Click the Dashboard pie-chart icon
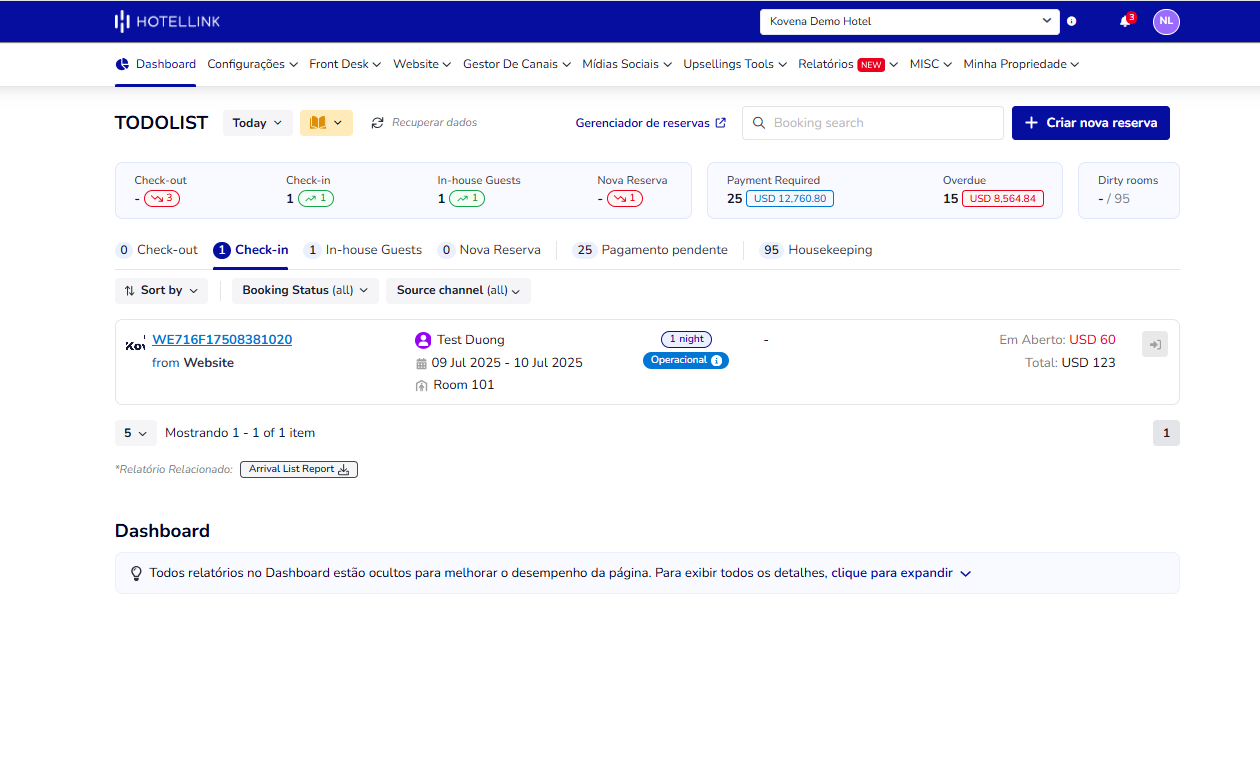The width and height of the screenshot is (1260, 776). tap(122, 64)
